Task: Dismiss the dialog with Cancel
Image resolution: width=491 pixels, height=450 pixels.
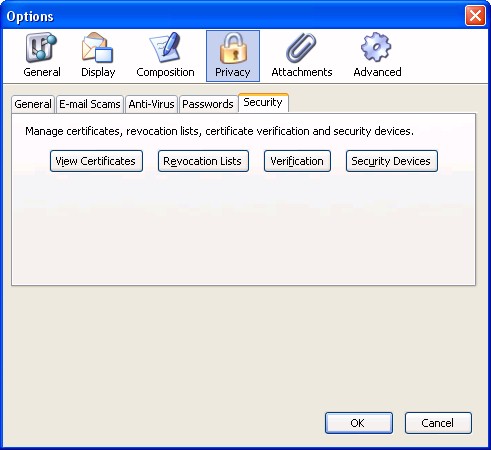Action: [438, 423]
